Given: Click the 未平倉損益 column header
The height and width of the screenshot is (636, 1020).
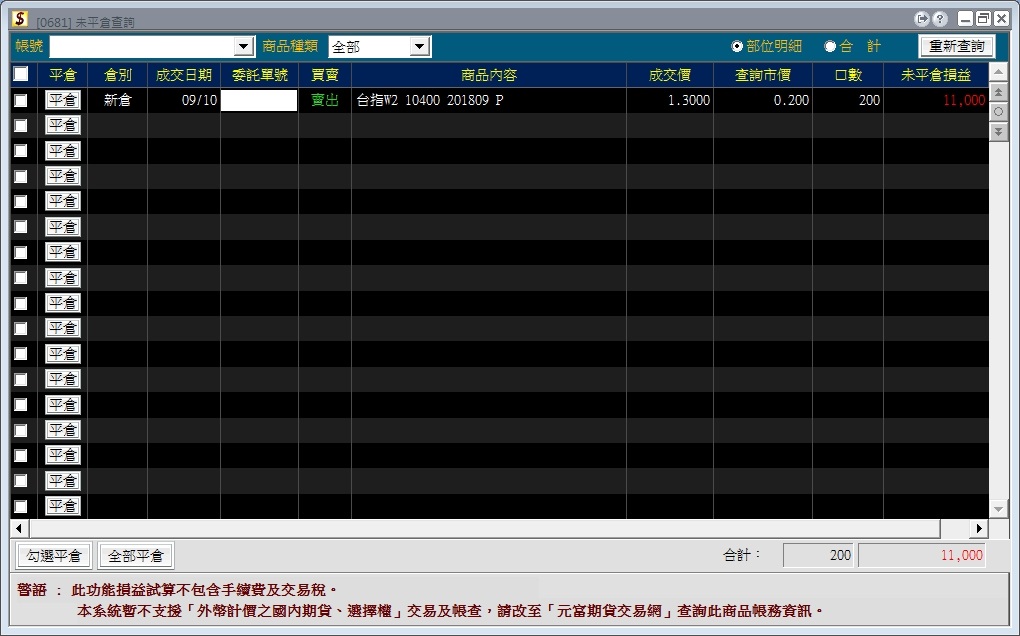Looking at the screenshot, I should pyautogui.click(x=936, y=75).
